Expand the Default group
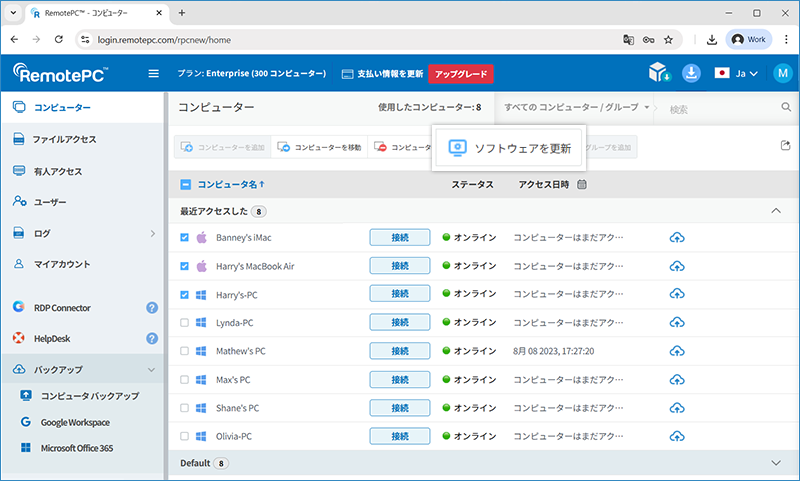The width and height of the screenshot is (800, 481). click(776, 463)
